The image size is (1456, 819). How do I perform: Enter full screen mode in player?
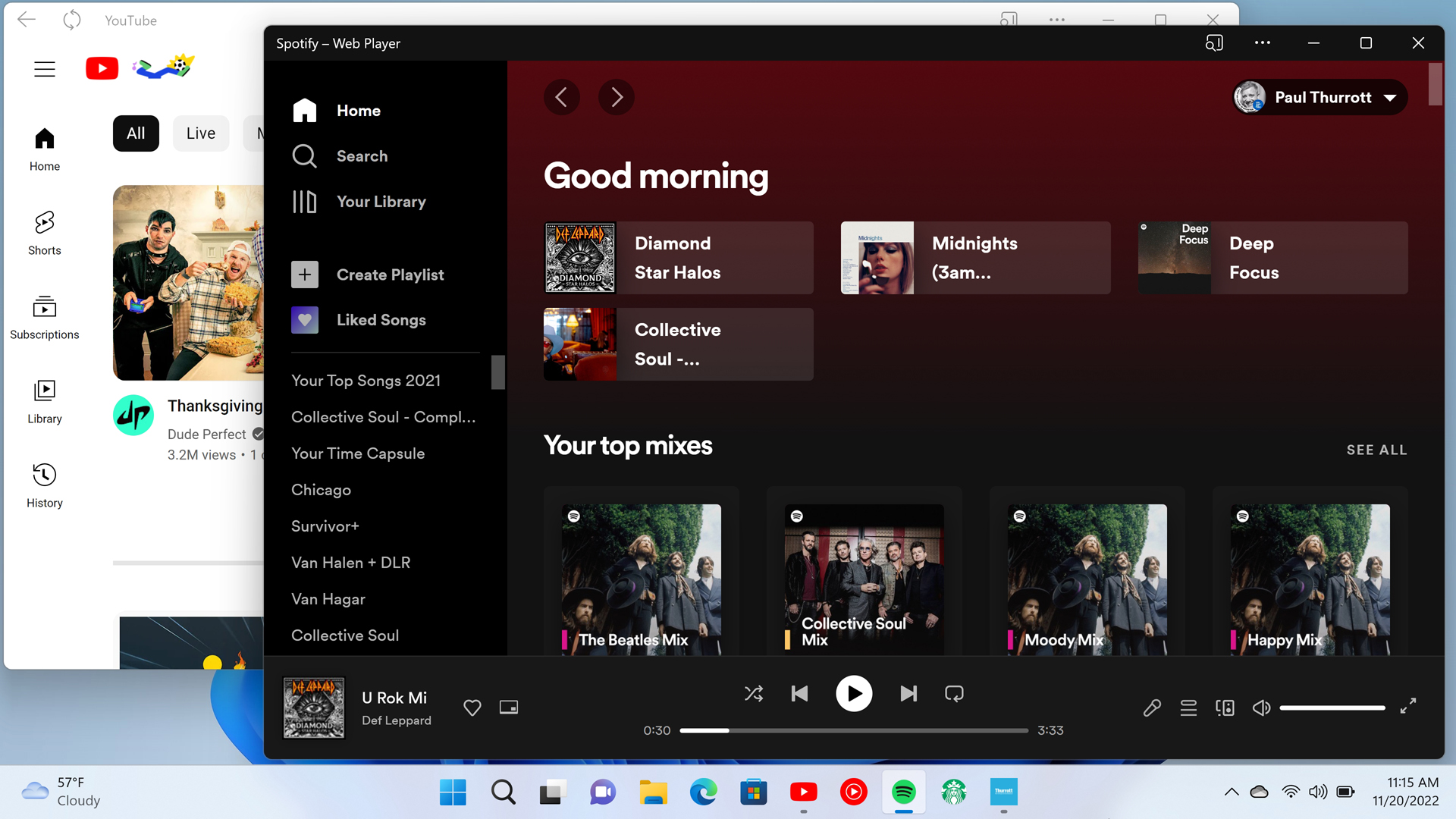(1408, 706)
